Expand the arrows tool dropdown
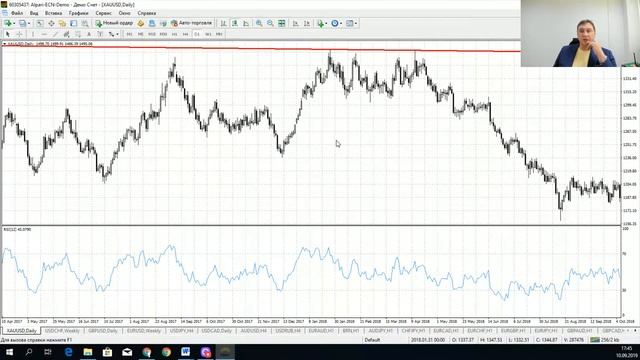Viewport: 640px width, 360px height. [117, 34]
